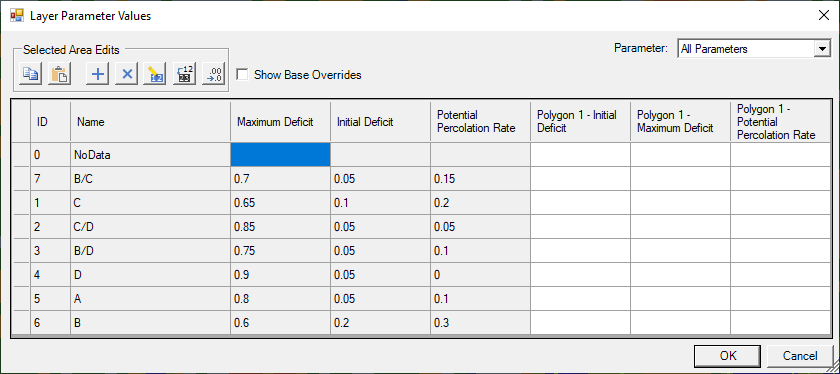
Task: Select the pencil Set Value icon
Action: [x=156, y=74]
